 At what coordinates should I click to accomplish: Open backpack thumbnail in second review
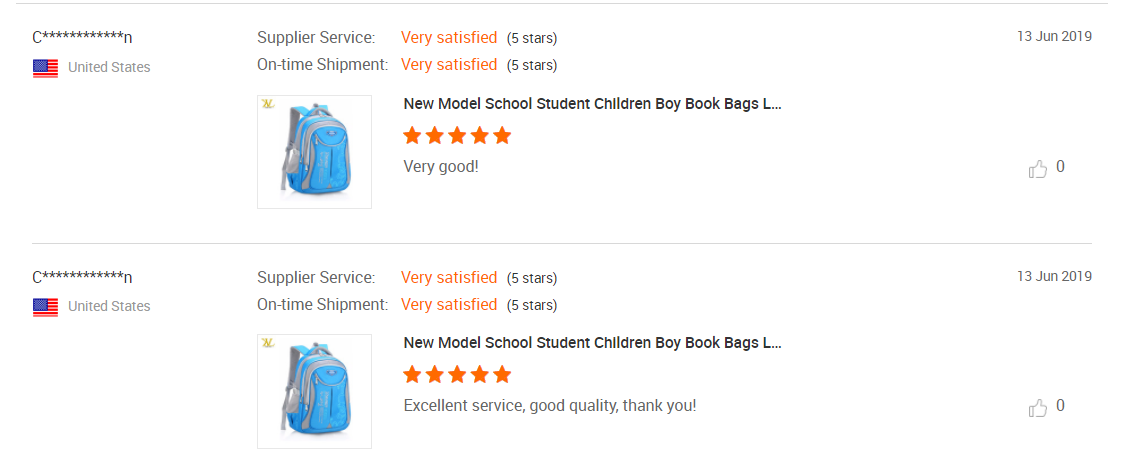coord(314,391)
